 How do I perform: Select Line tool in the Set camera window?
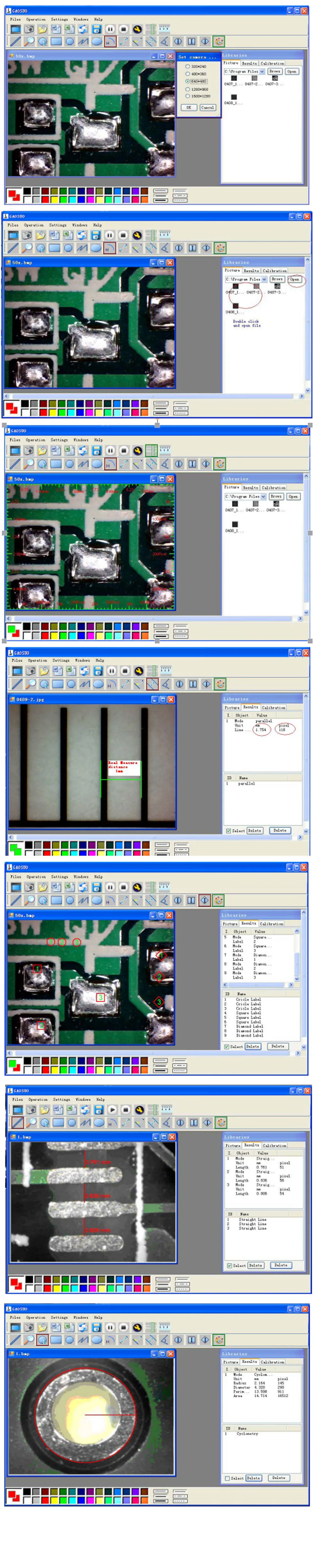(15, 41)
